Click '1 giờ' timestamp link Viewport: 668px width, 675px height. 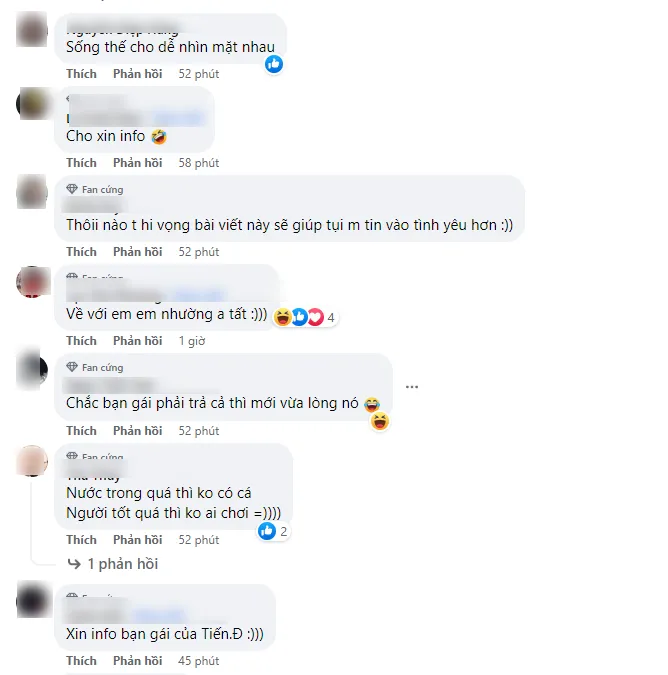[192, 341]
